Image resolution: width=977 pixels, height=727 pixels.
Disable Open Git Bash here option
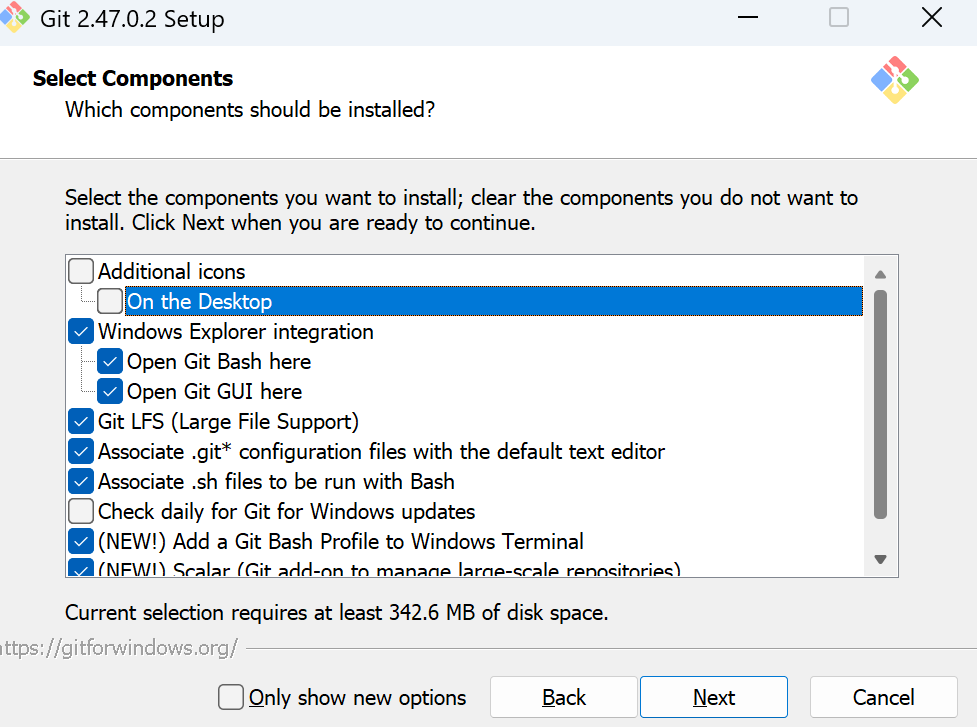pos(110,361)
